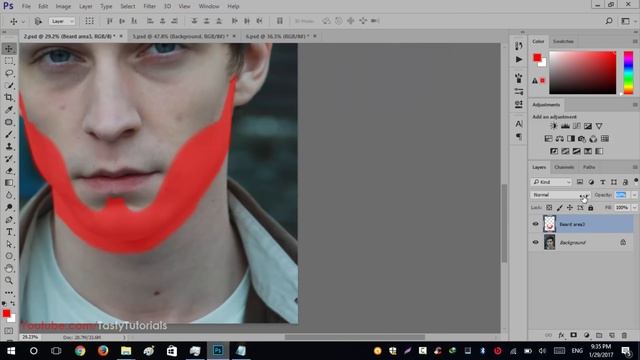Create new group folder in Layers panel
This screenshot has width=640, height=360.
(x=599, y=335)
